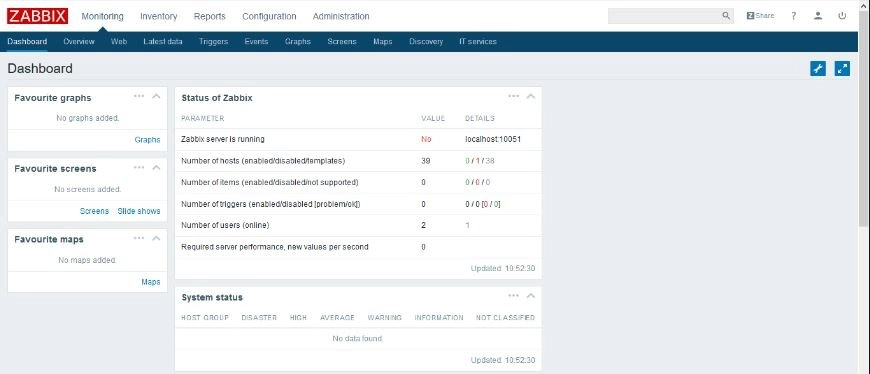This screenshot has width=870, height=374.
Task: Click 'Number of hosts' row label
Action: (x=263, y=161)
